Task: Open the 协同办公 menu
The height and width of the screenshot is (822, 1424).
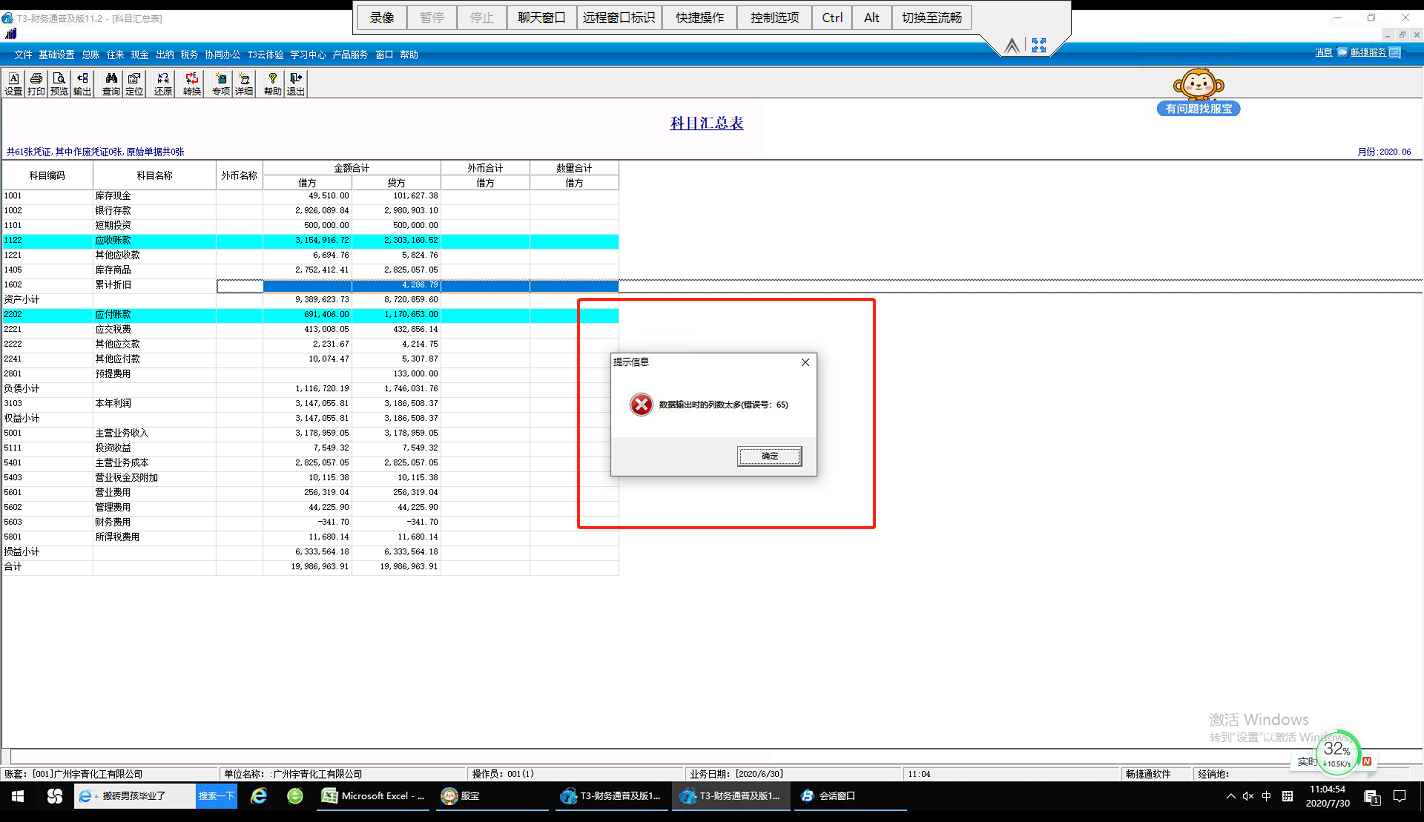Action: (223, 55)
